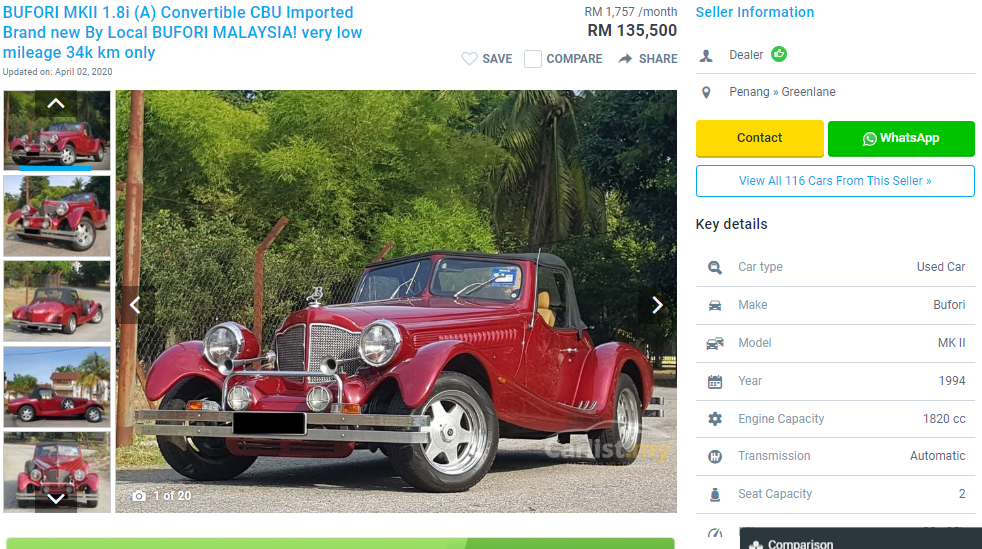982x549 pixels.
Task: Select the fourth thumbnail showing side view
Action: (57, 387)
